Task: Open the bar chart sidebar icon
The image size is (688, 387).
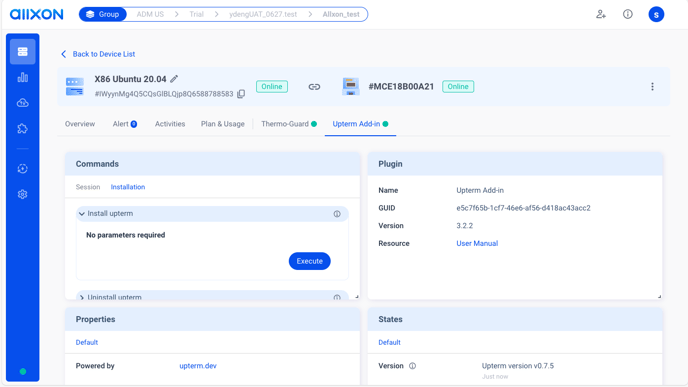Action: 22,78
